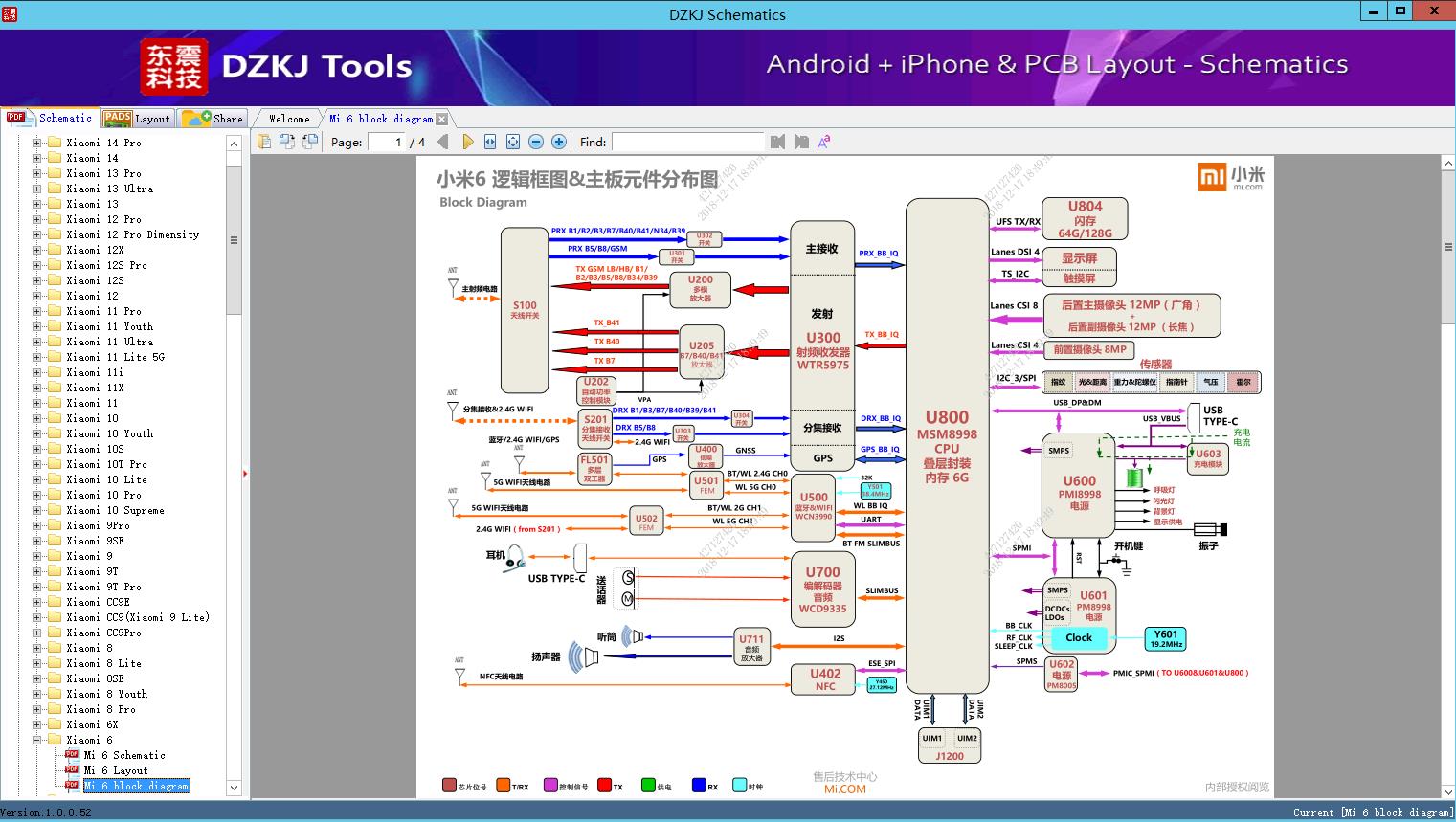Screen dimensions: 1456x822
Task: Open Mi 6 Schematic in the tree
Action: click(124, 755)
